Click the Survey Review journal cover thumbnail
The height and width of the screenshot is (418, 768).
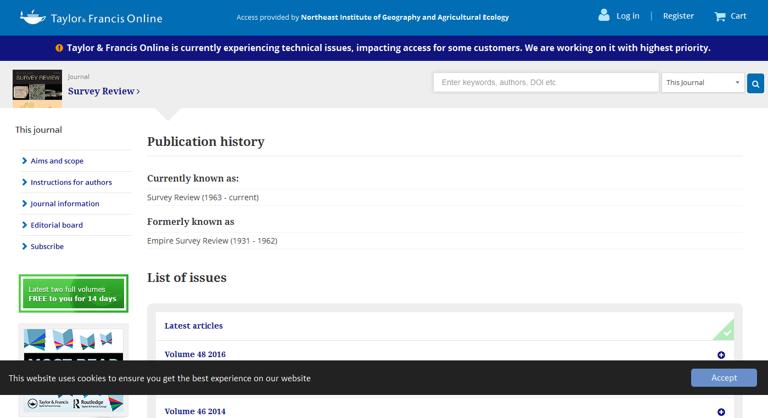click(x=37, y=88)
